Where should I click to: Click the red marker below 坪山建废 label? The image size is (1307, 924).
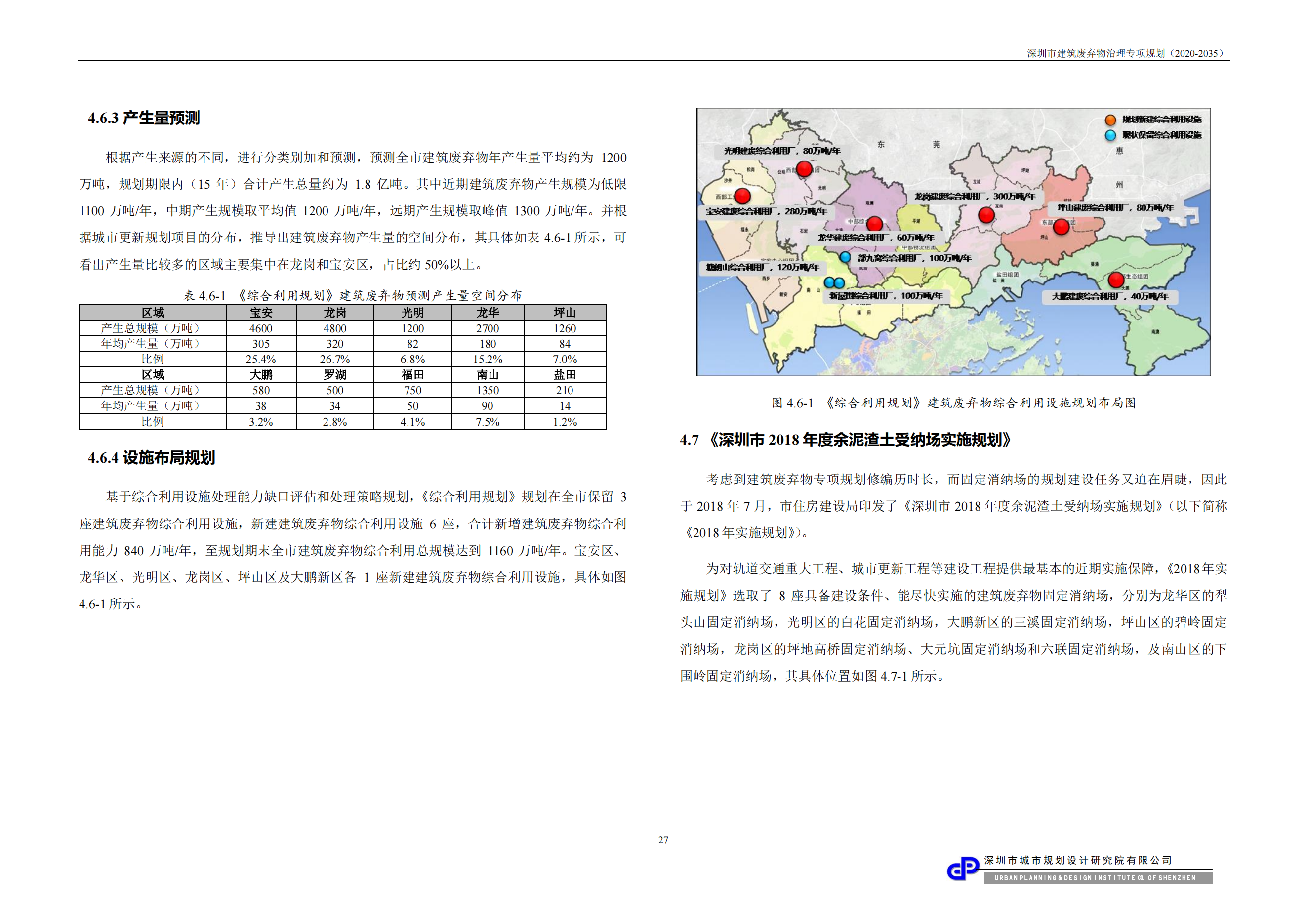[1061, 227]
